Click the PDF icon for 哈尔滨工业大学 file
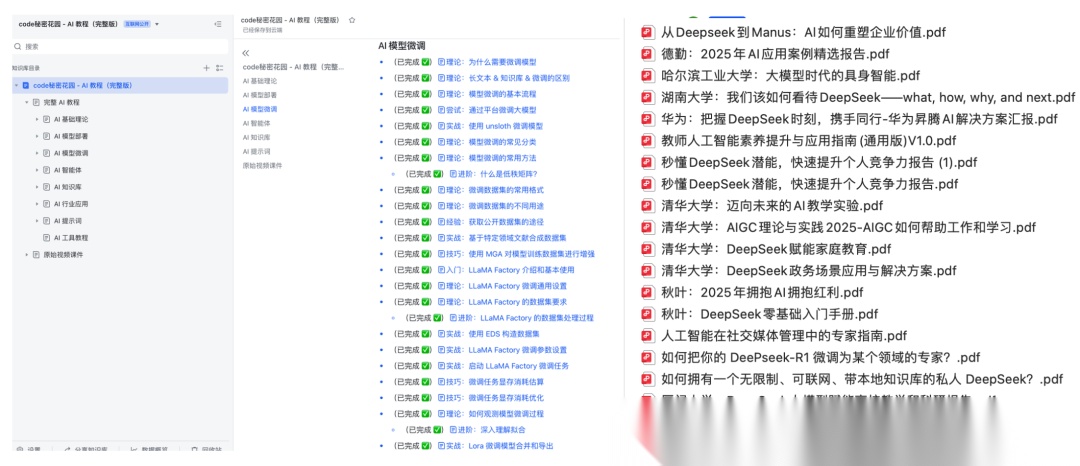This screenshot has width=1080, height=466. coord(647,75)
